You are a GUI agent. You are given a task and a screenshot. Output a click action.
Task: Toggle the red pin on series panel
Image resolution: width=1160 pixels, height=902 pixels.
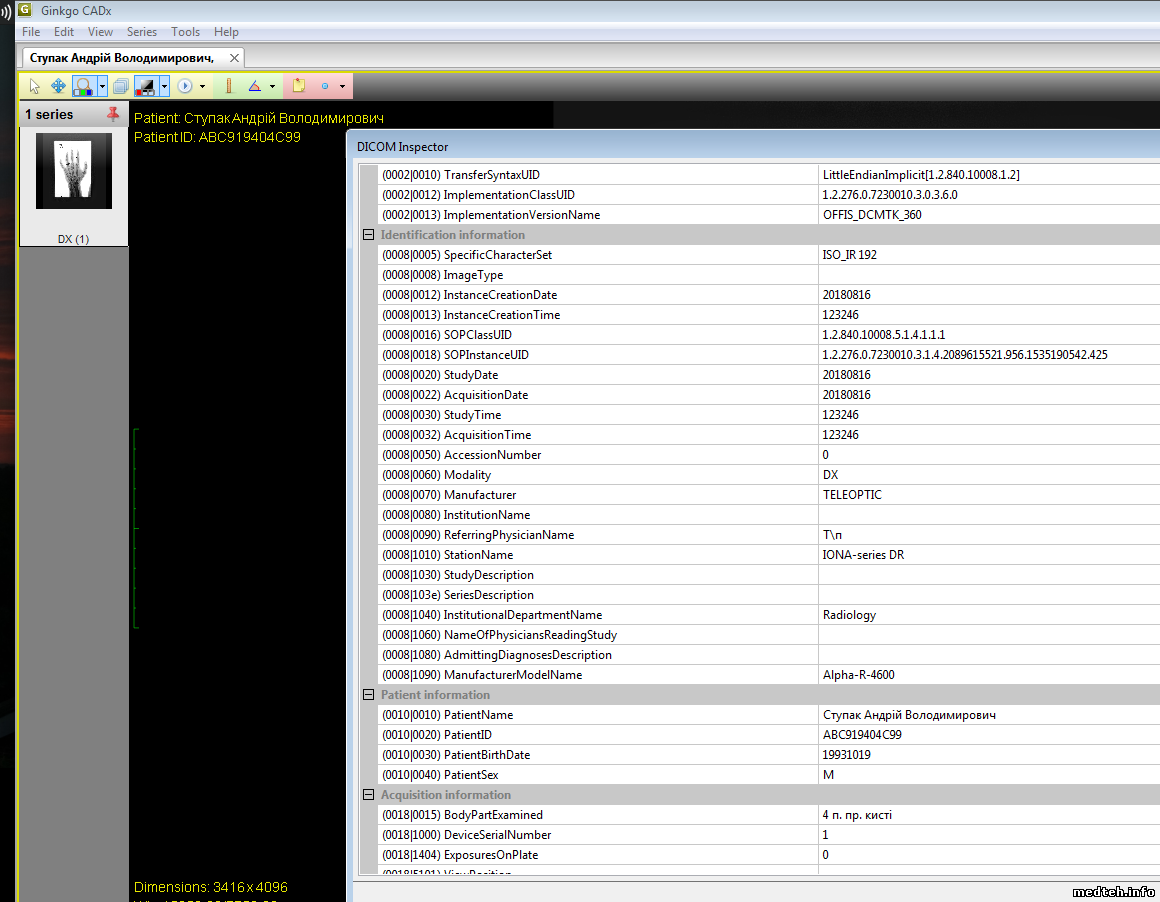coord(113,114)
